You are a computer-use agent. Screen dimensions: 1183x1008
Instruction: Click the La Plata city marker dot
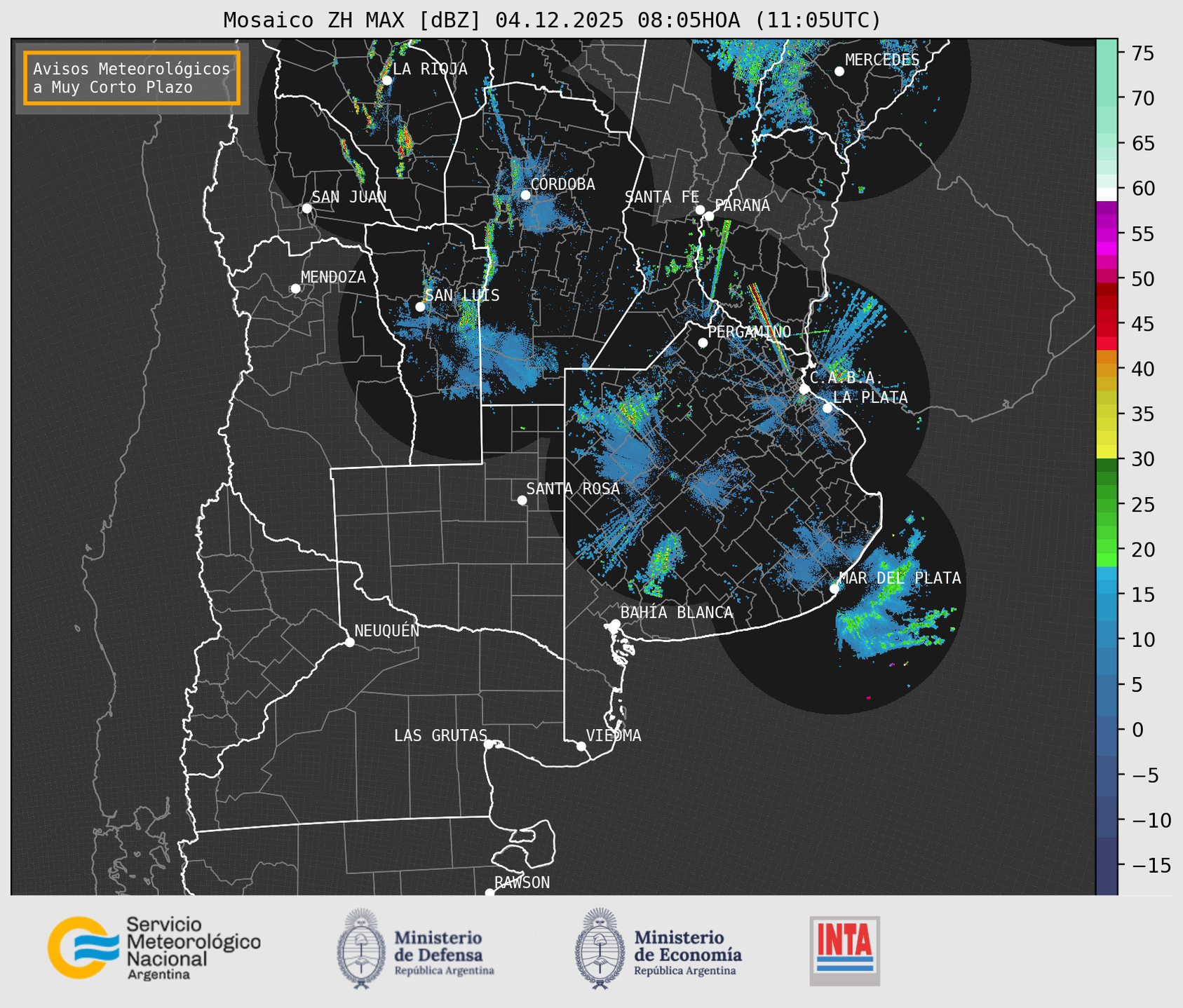[827, 408]
